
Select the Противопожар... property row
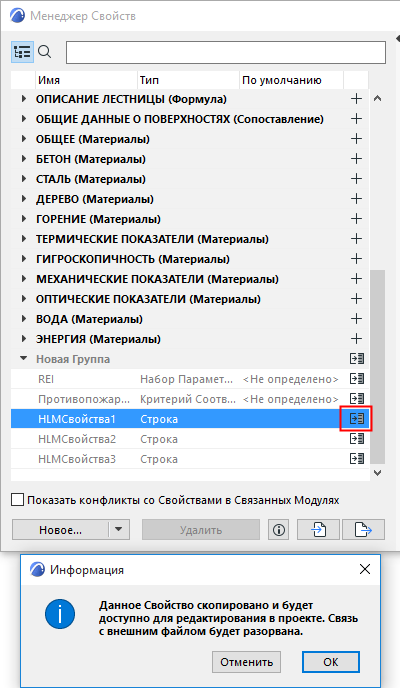tap(189, 399)
